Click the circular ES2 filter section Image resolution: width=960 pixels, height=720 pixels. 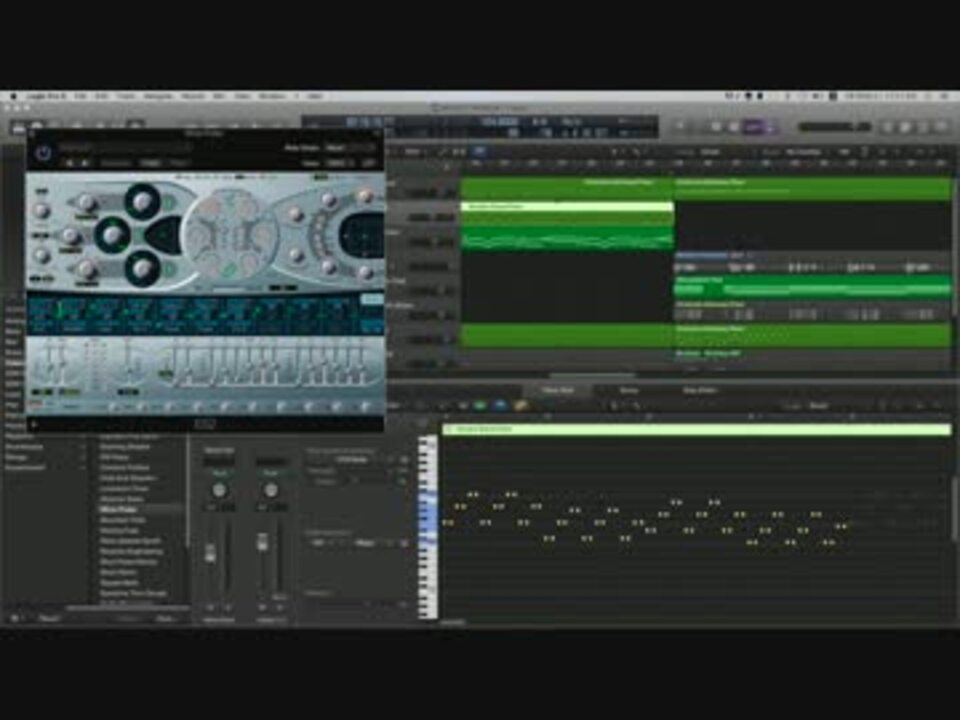pos(231,234)
